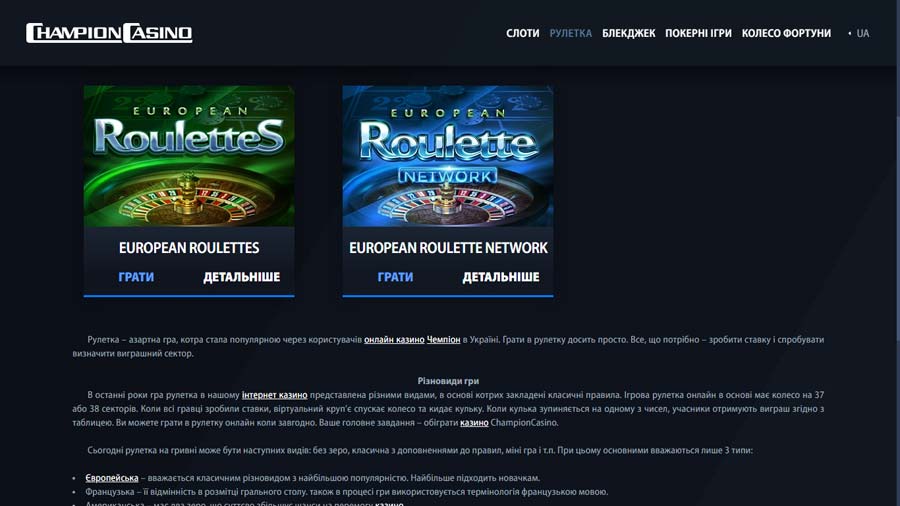Open the КОЛЕСО ФОРТУНИ page
Viewport: 900px width, 506px height.
click(786, 33)
